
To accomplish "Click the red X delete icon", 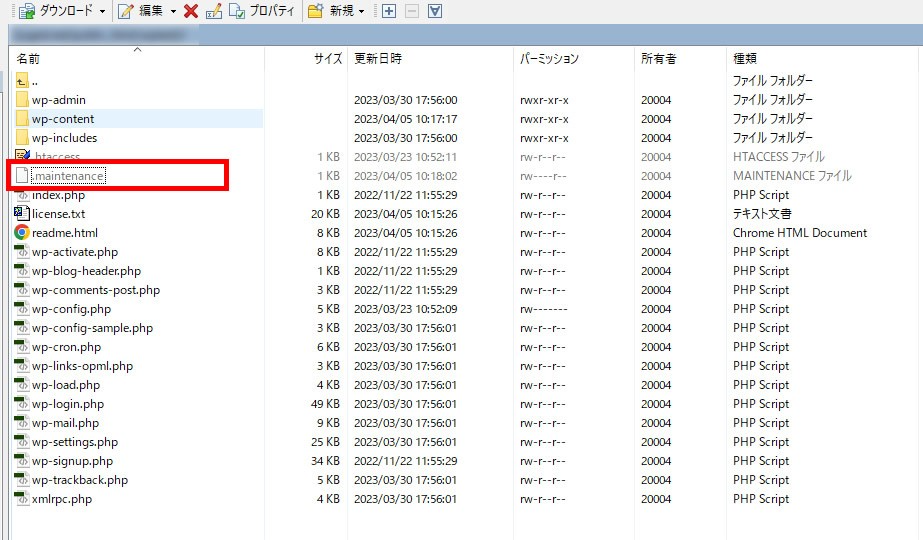I will (191, 11).
